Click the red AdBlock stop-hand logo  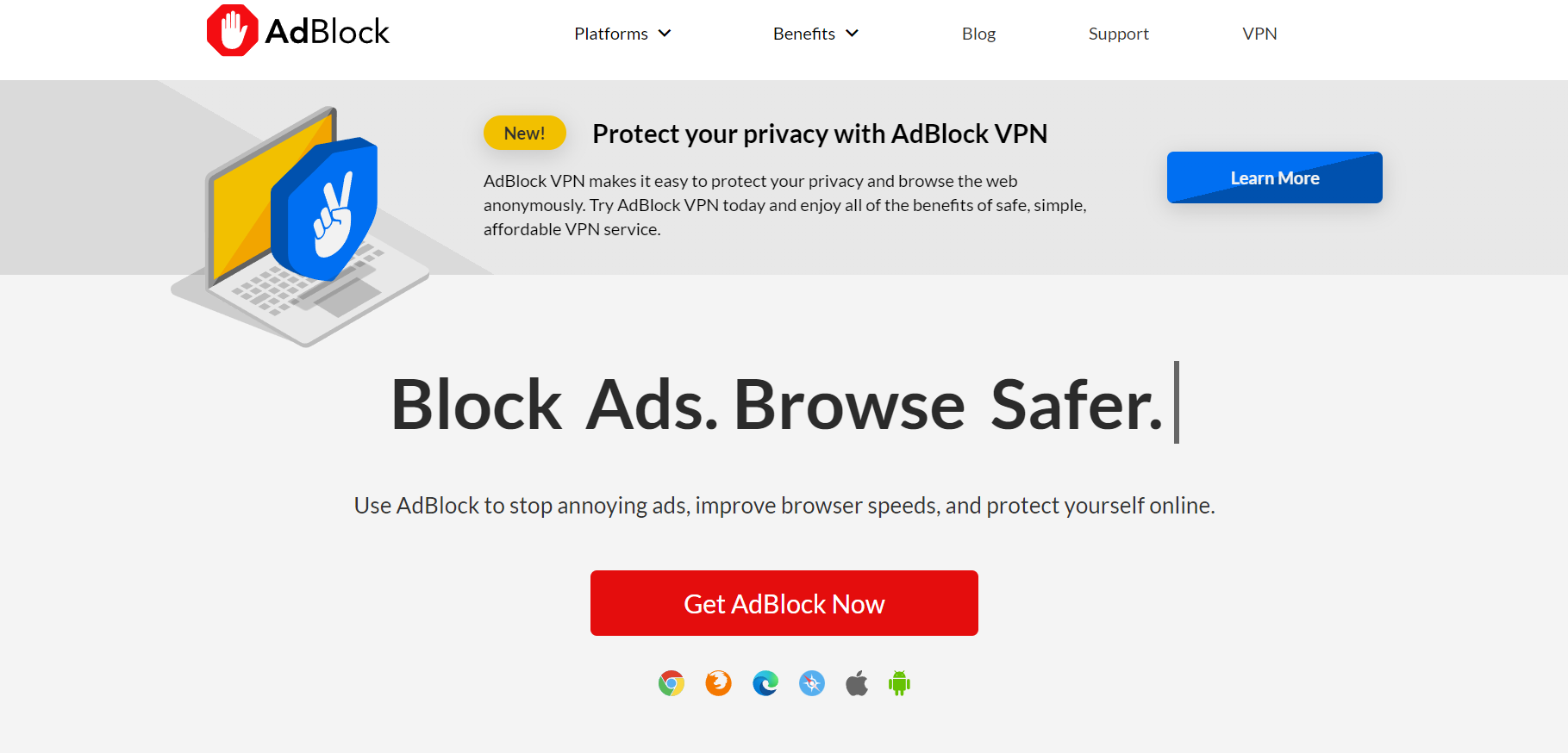(232, 31)
